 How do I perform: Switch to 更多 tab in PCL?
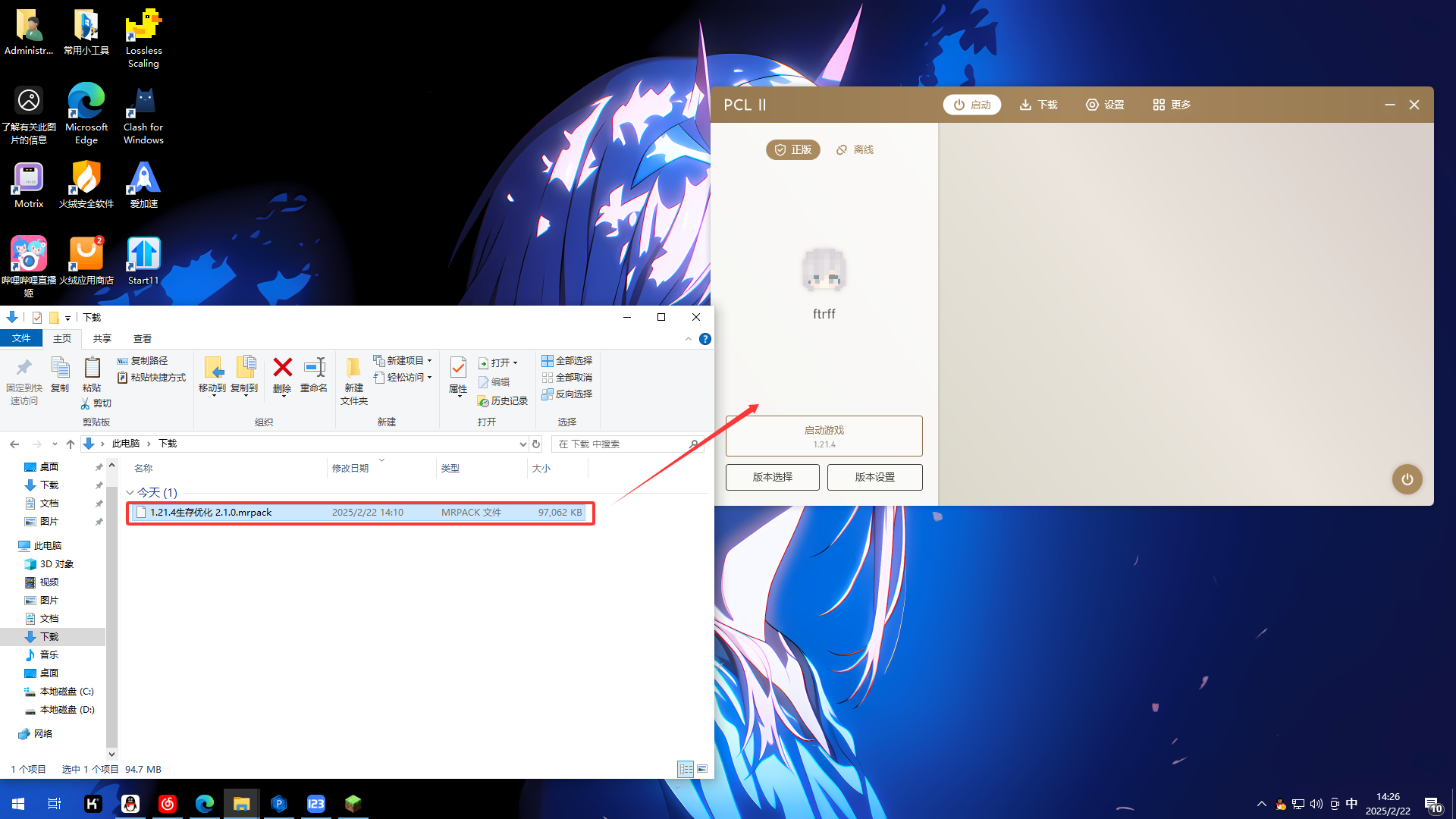point(1172,105)
